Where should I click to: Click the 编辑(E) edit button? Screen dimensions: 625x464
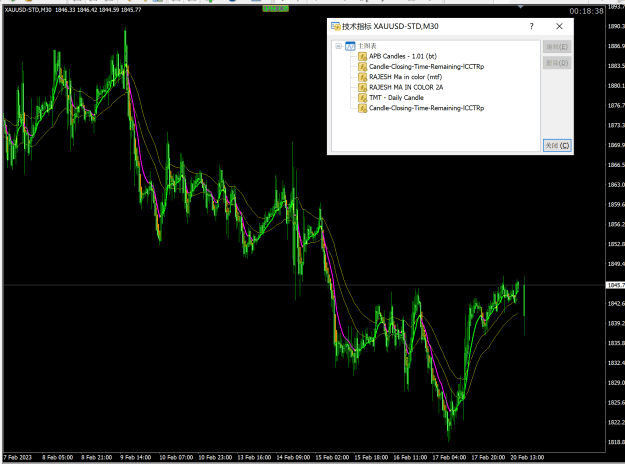[x=557, y=47]
